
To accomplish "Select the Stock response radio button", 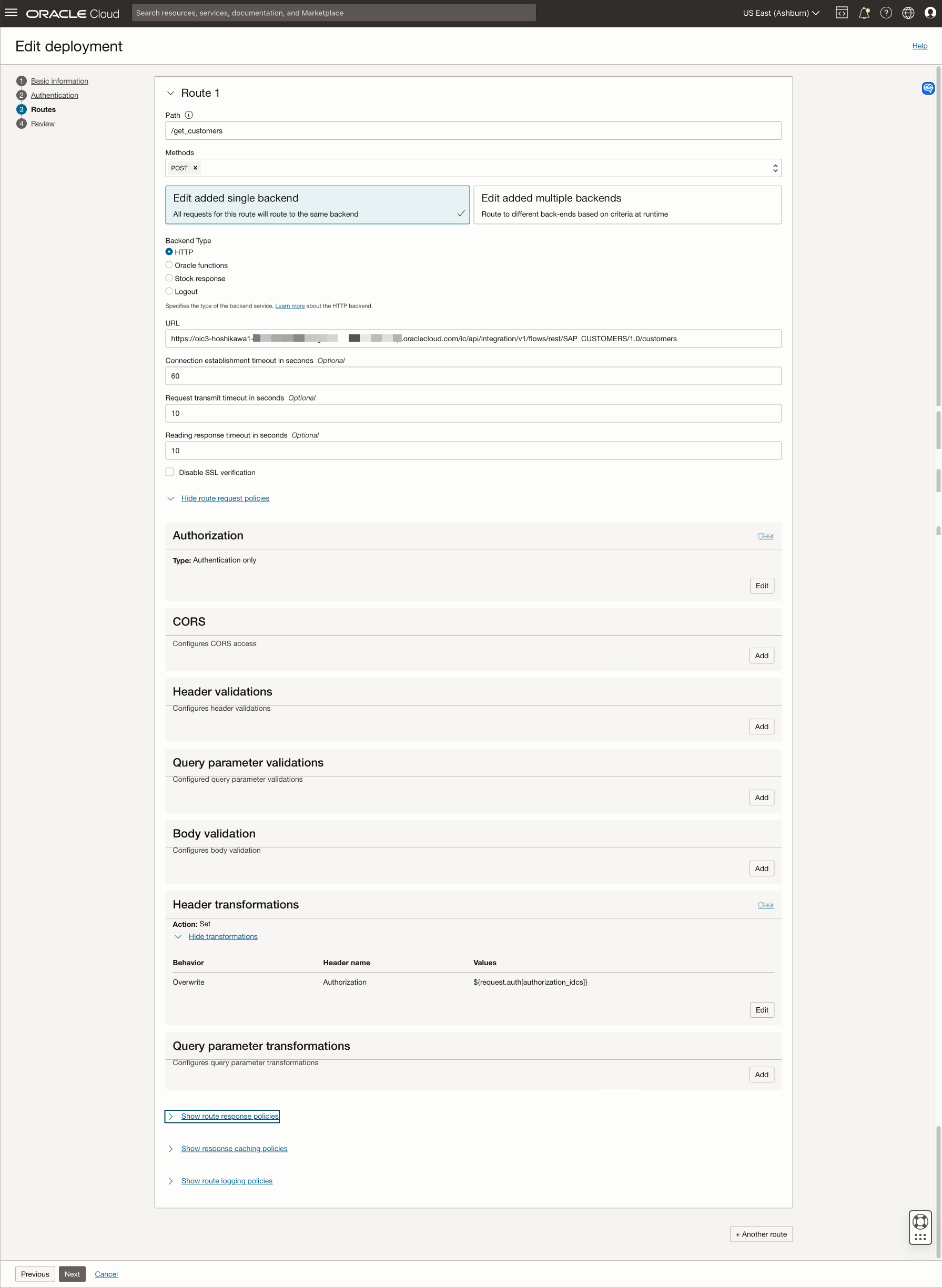I will coord(169,278).
